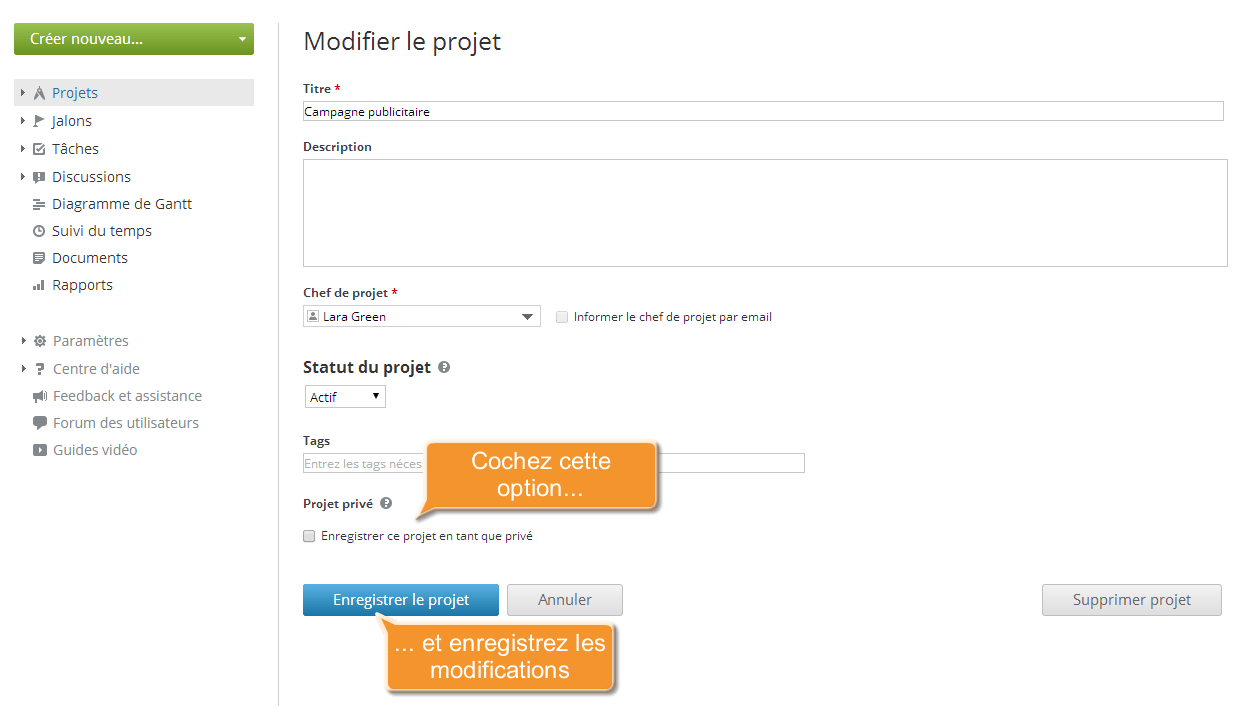
Task: Expand the Jalons tree arrow
Action: pyautogui.click(x=23, y=121)
